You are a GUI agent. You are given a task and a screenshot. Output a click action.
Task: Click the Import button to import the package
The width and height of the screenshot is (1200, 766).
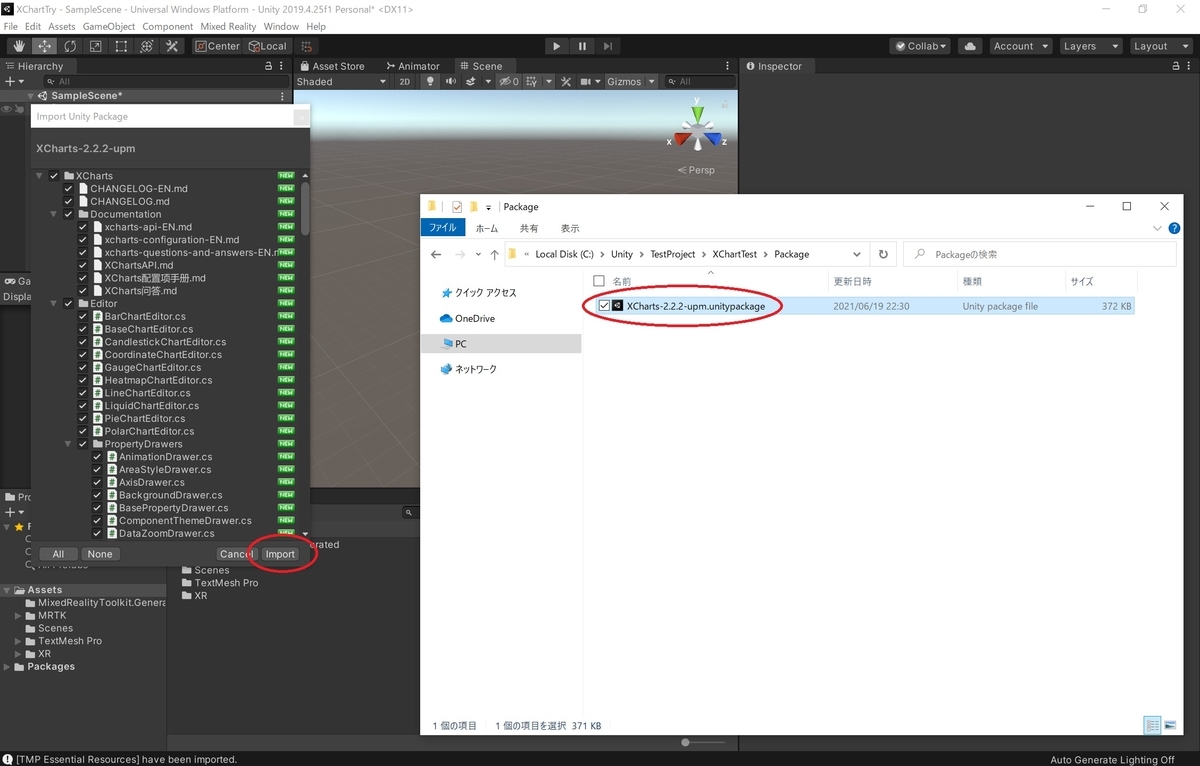tap(280, 553)
